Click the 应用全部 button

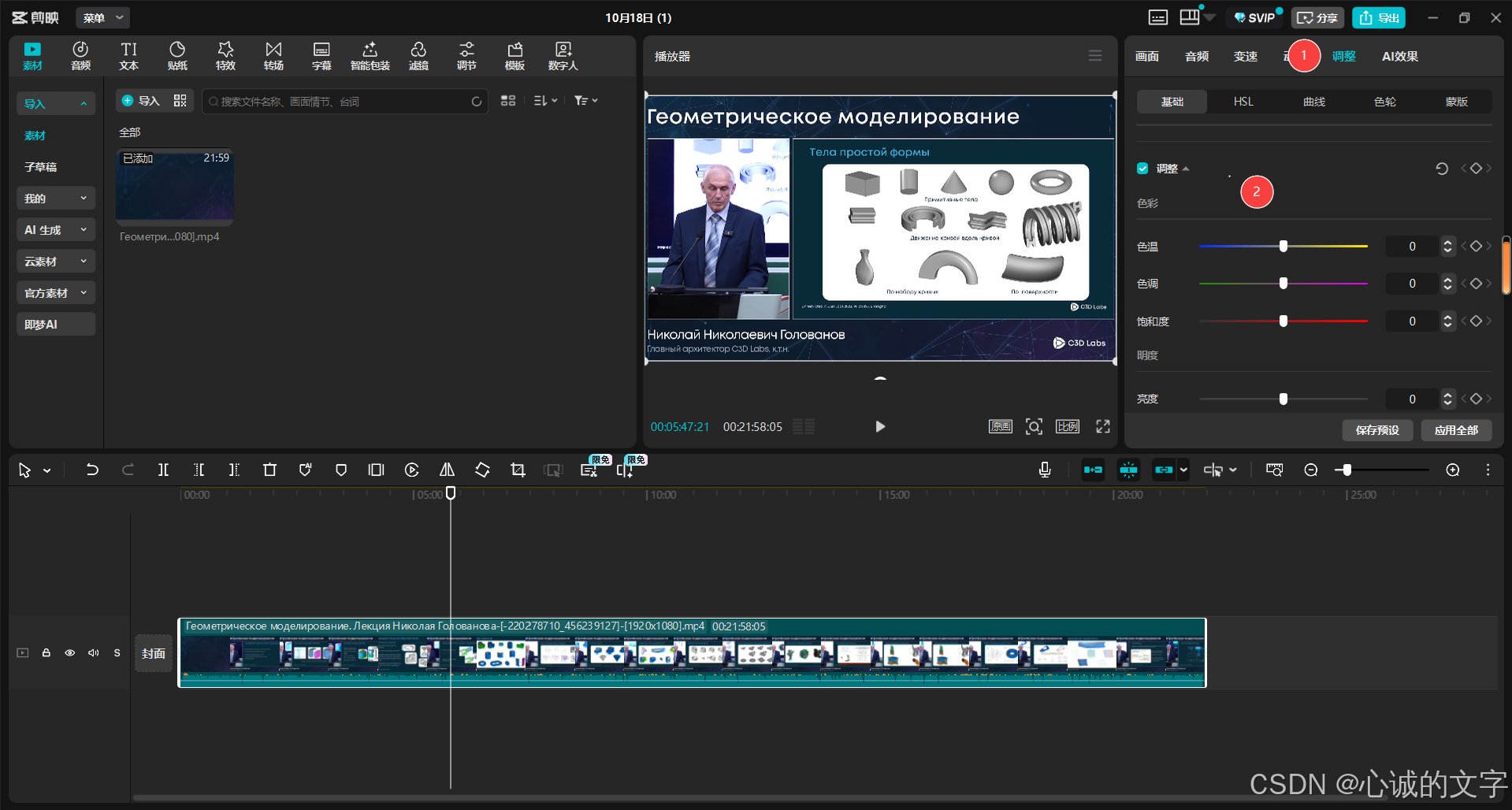coord(1456,430)
